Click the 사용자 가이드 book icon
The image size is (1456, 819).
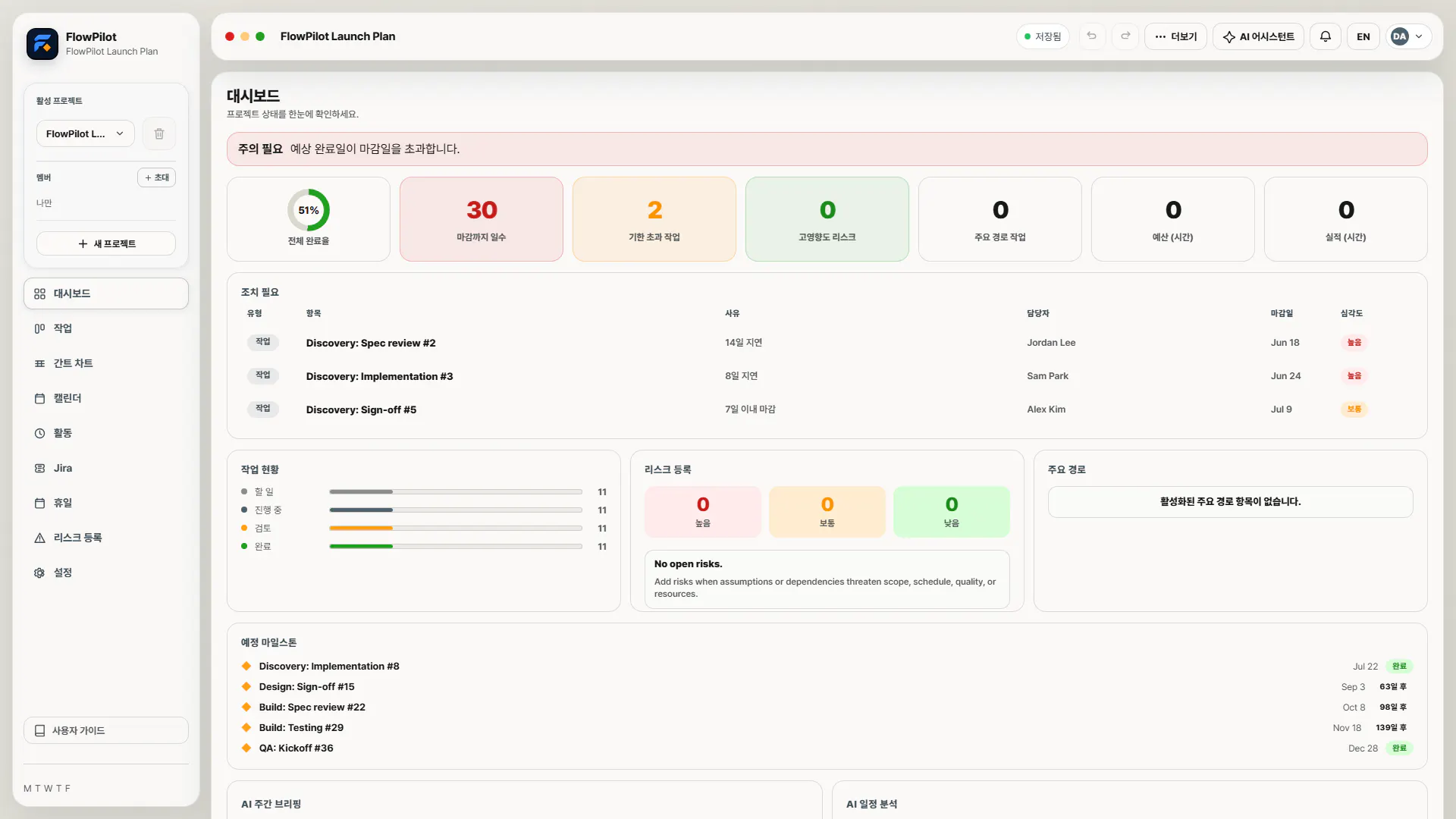[x=39, y=730]
